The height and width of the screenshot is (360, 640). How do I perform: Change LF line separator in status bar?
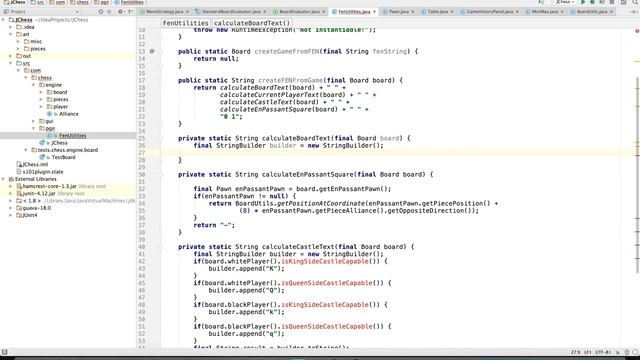[x=588, y=352]
